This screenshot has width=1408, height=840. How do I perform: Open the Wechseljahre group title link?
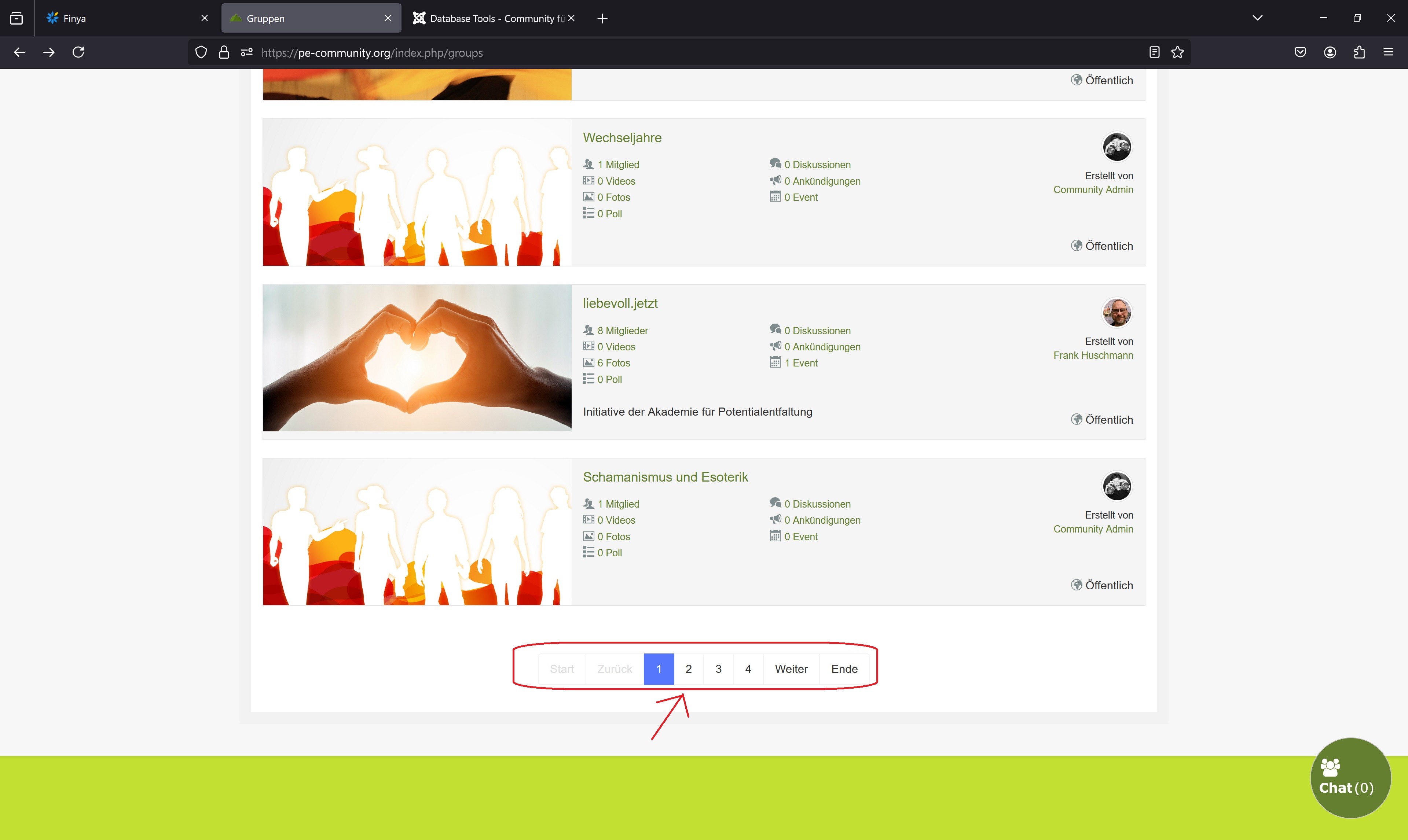pos(622,137)
